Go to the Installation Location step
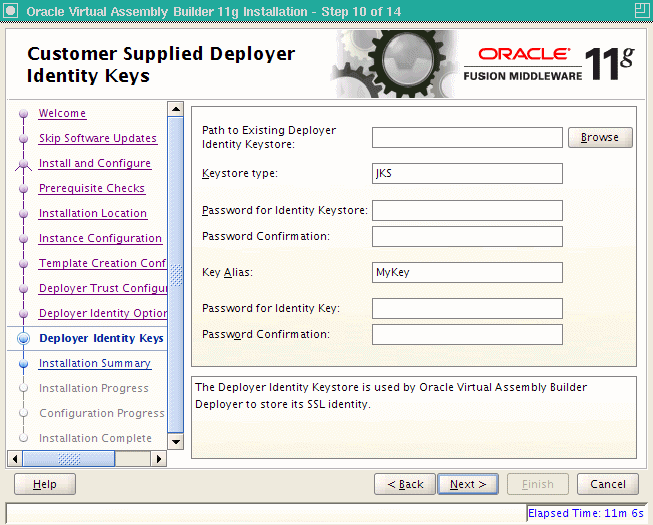The image size is (653, 525). pos(93,213)
